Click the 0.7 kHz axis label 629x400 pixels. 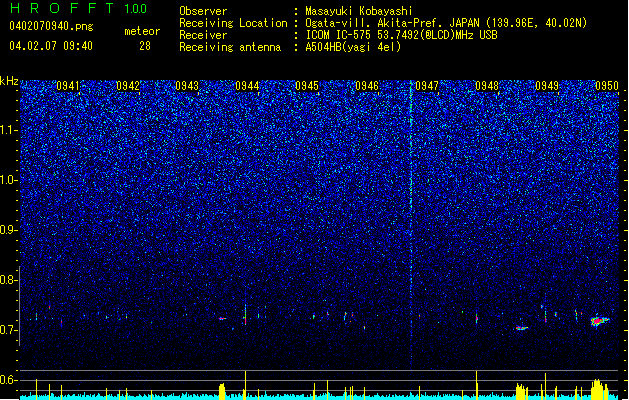(8, 330)
